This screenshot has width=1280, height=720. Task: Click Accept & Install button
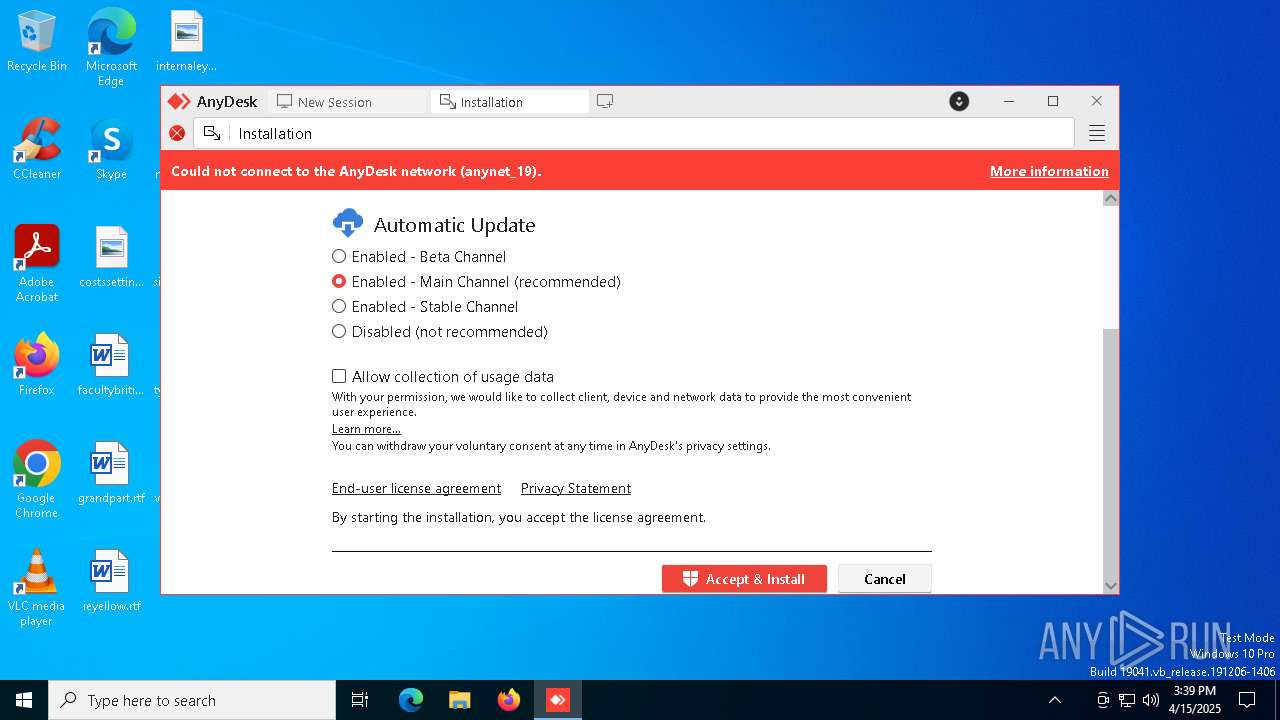744,579
